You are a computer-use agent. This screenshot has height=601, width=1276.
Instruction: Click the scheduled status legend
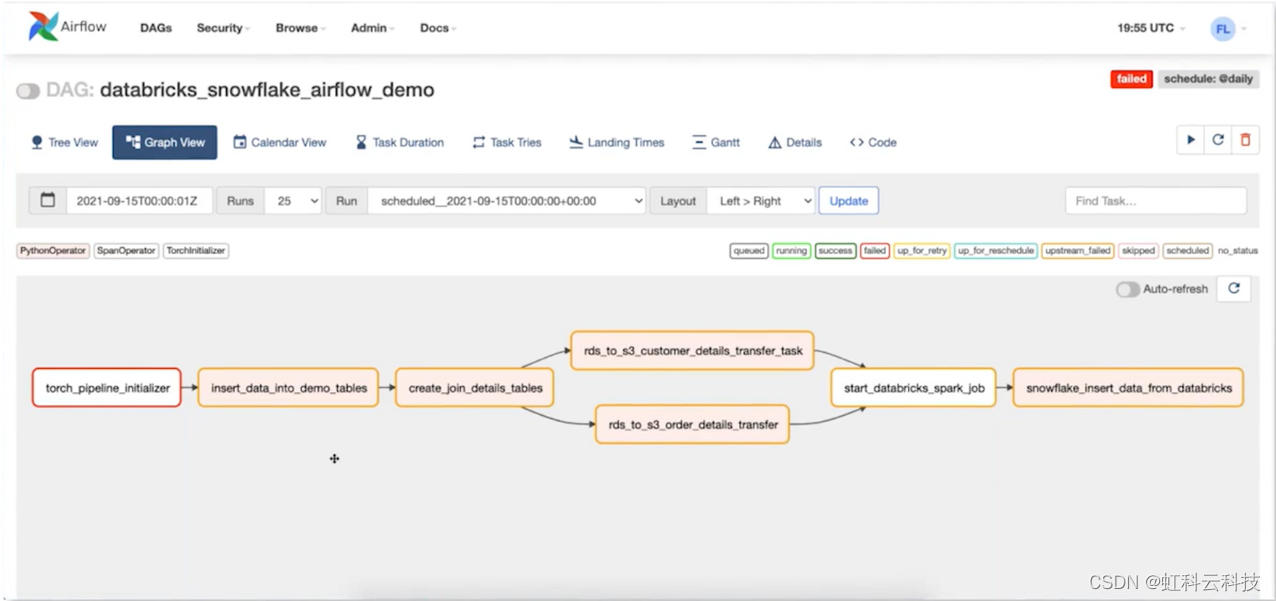point(1187,251)
